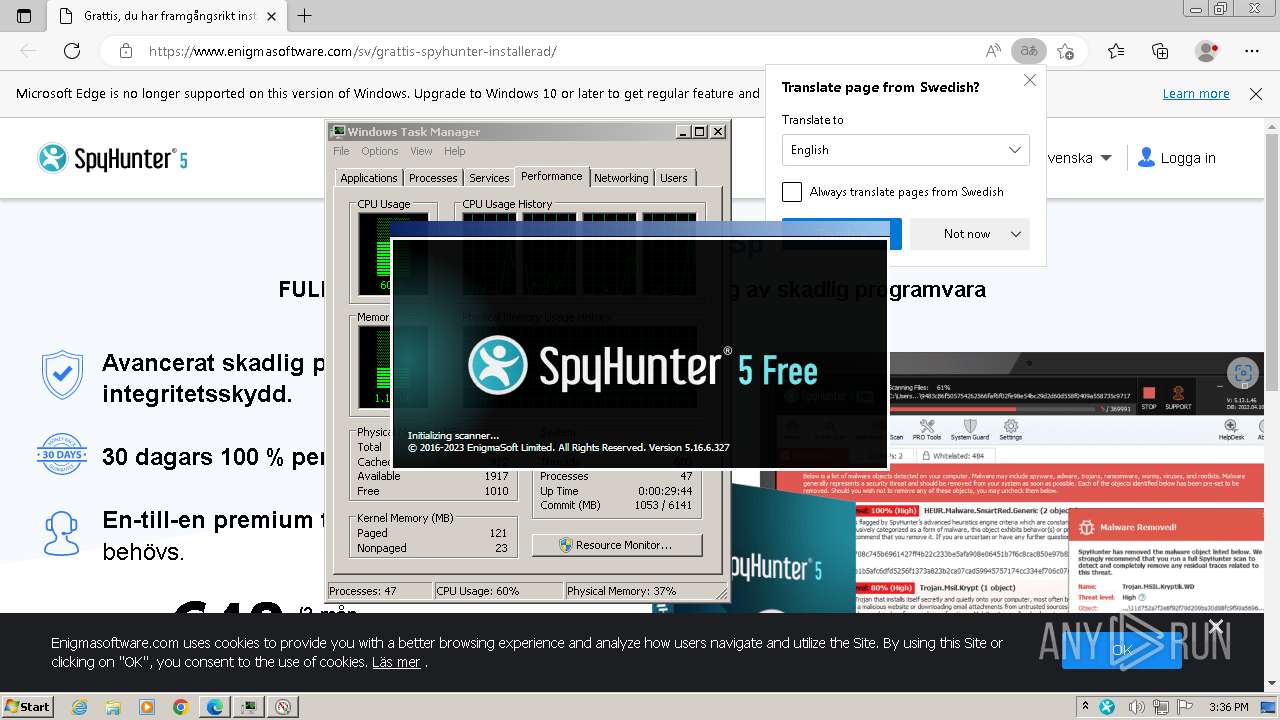Switch to Task Manager taskbar button
This screenshot has width=1280, height=720.
pos(248,707)
